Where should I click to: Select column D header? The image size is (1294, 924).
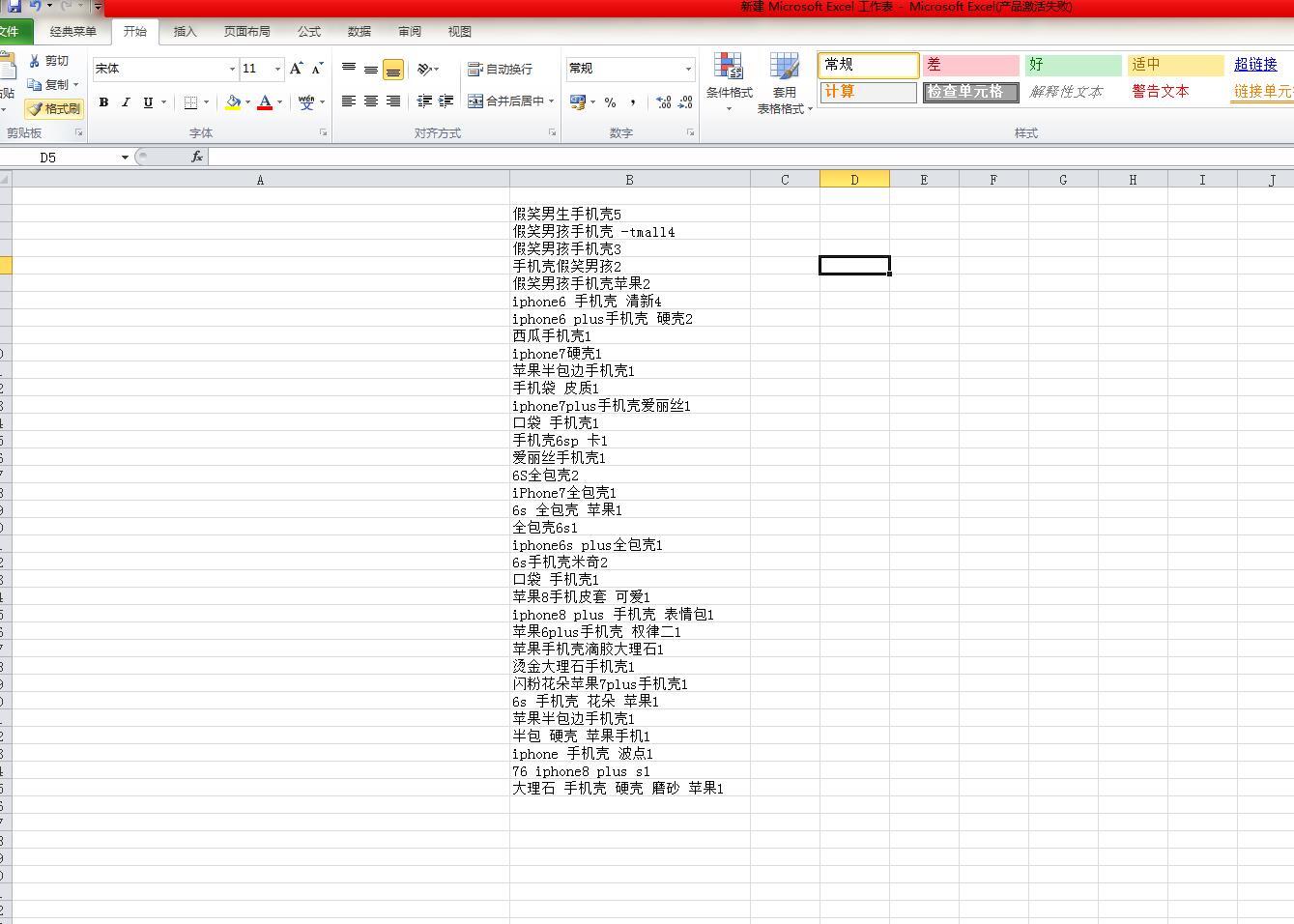pos(854,180)
